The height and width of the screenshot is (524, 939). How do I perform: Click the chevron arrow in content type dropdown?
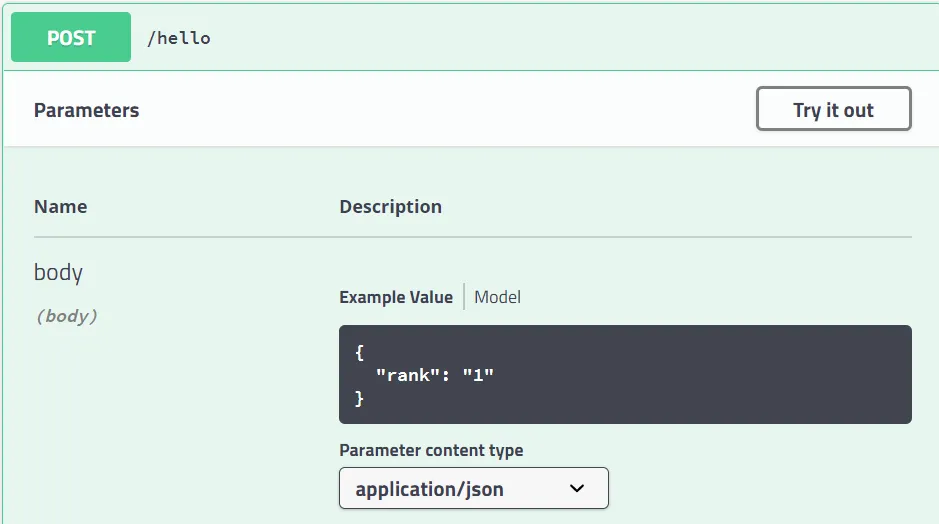pyautogui.click(x=576, y=489)
